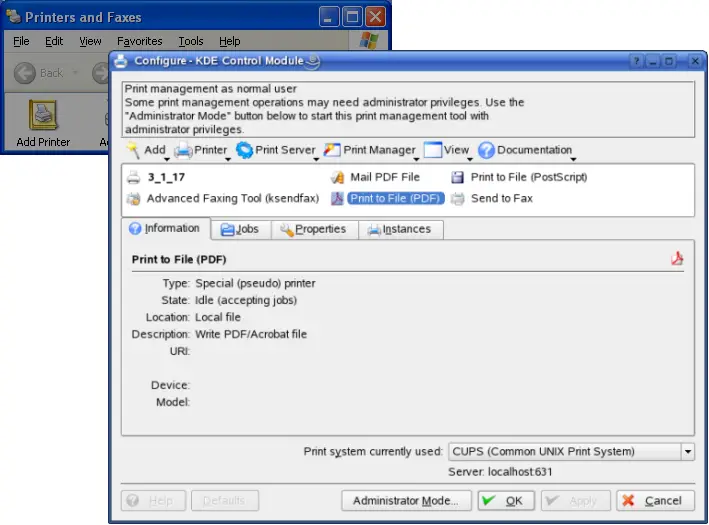Image resolution: width=709 pixels, height=525 pixels.
Task: Click the Administrator Mode button
Action: [405, 501]
